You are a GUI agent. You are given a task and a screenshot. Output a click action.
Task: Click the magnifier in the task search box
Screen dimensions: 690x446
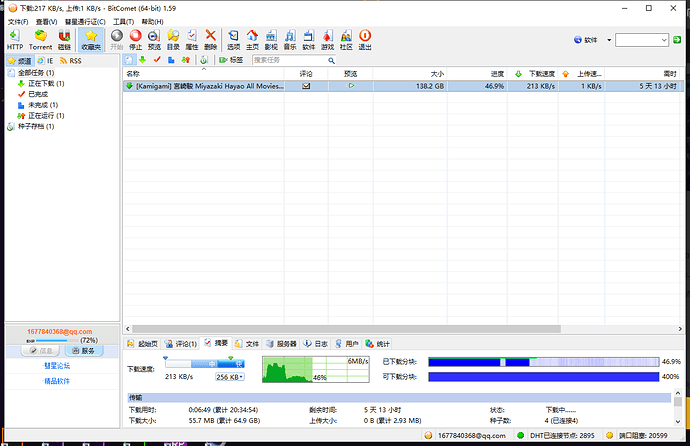coord(331,60)
